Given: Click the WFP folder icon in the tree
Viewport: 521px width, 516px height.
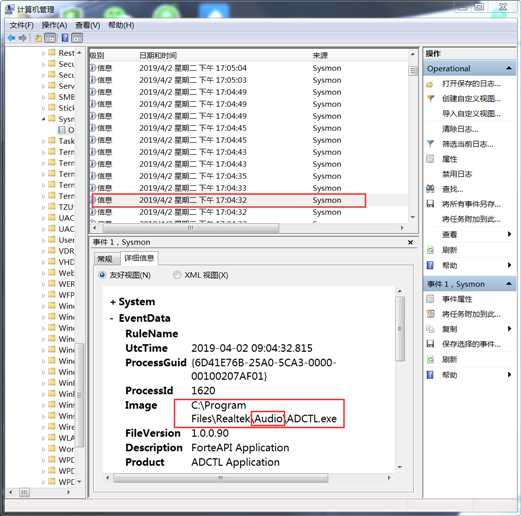Looking at the screenshot, I should click(52, 295).
